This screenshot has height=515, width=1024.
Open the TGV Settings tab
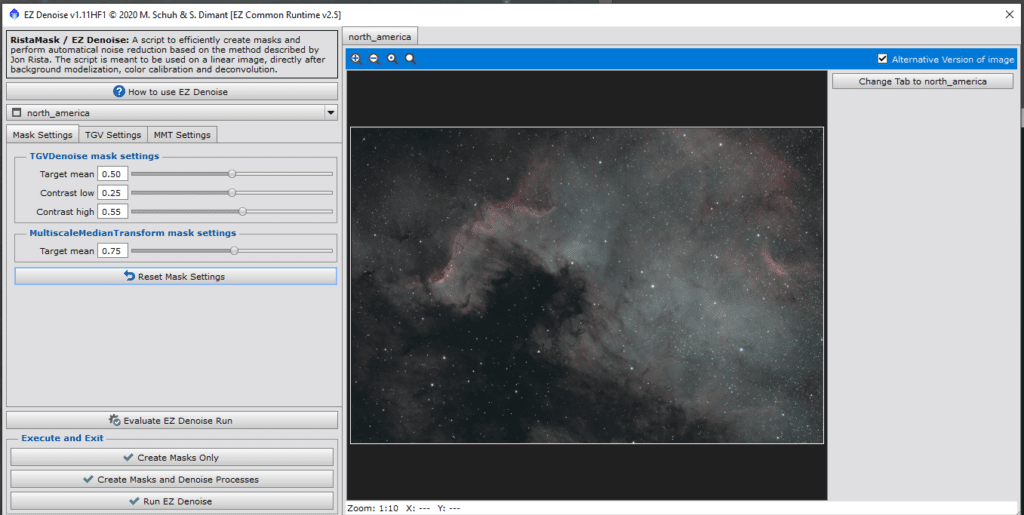[x=114, y=134]
